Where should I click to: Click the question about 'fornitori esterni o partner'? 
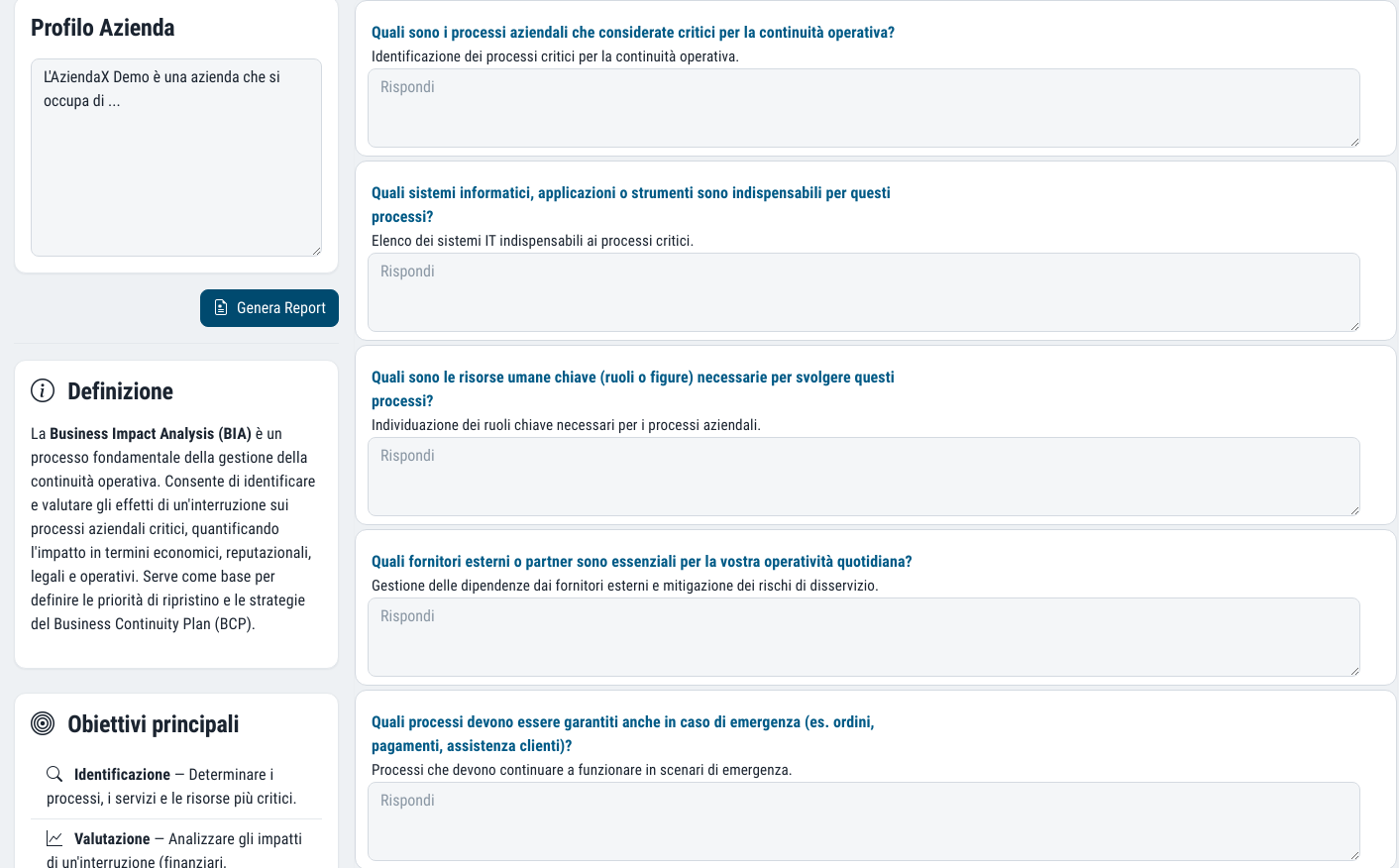point(642,562)
